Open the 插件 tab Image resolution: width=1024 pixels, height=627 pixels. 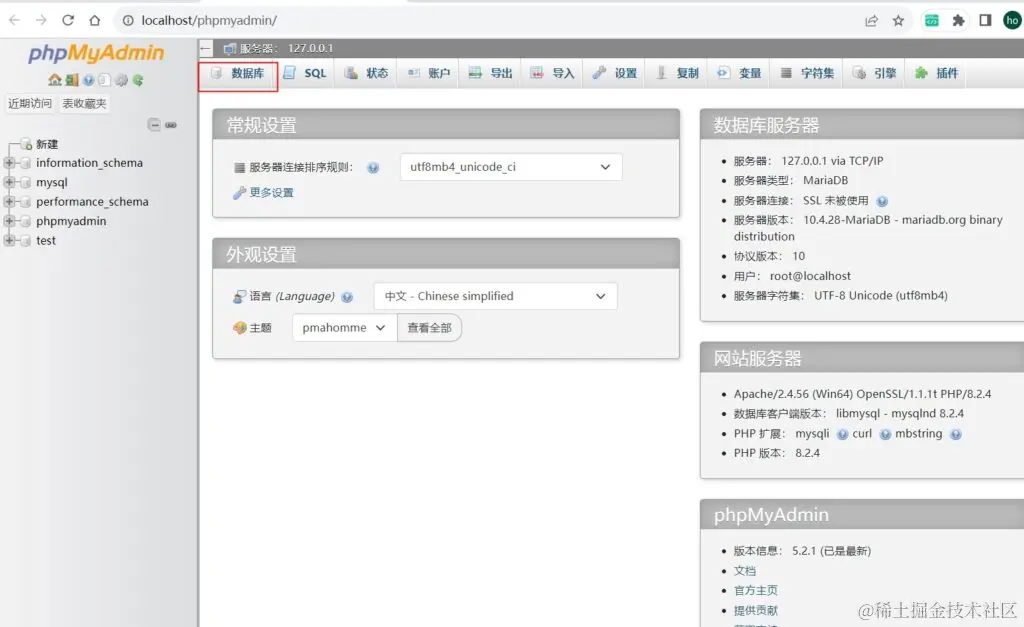(x=936, y=73)
